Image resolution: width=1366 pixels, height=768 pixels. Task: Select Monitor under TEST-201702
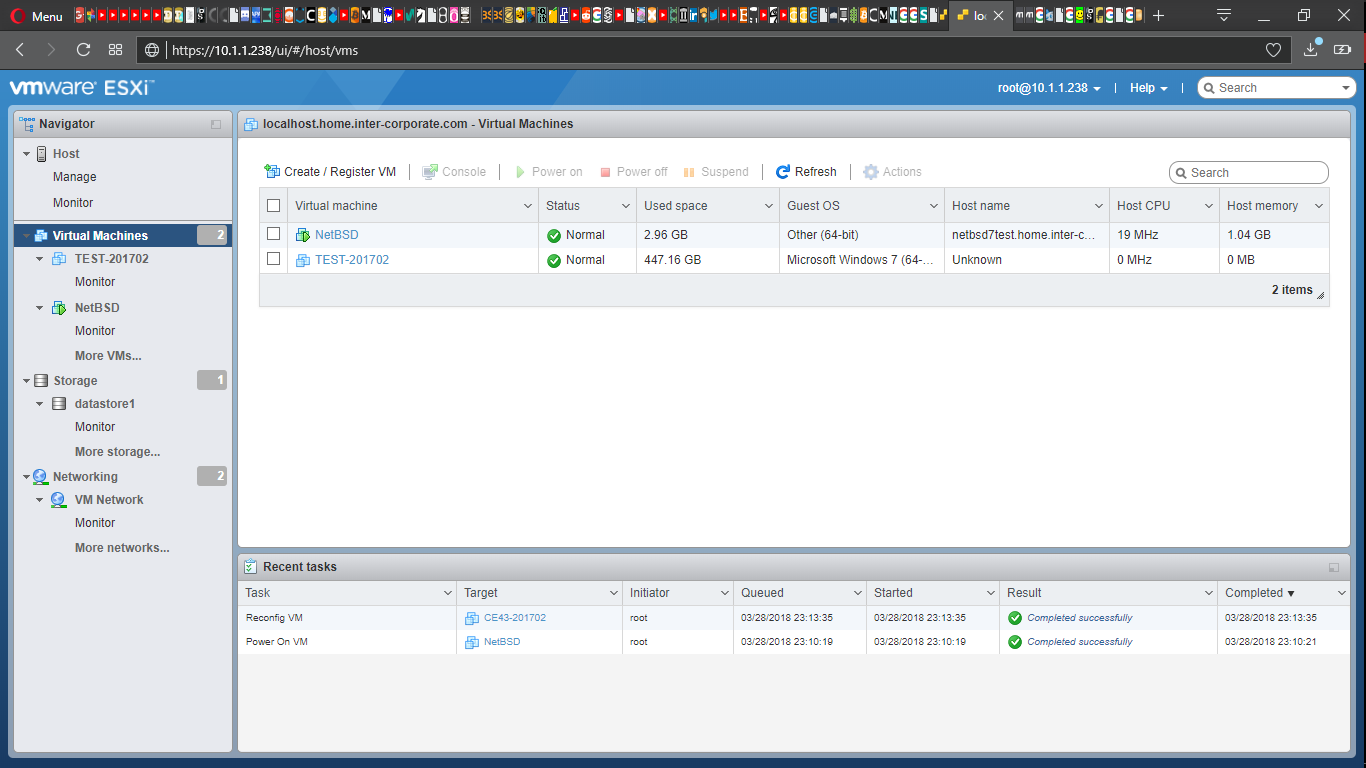pos(95,282)
